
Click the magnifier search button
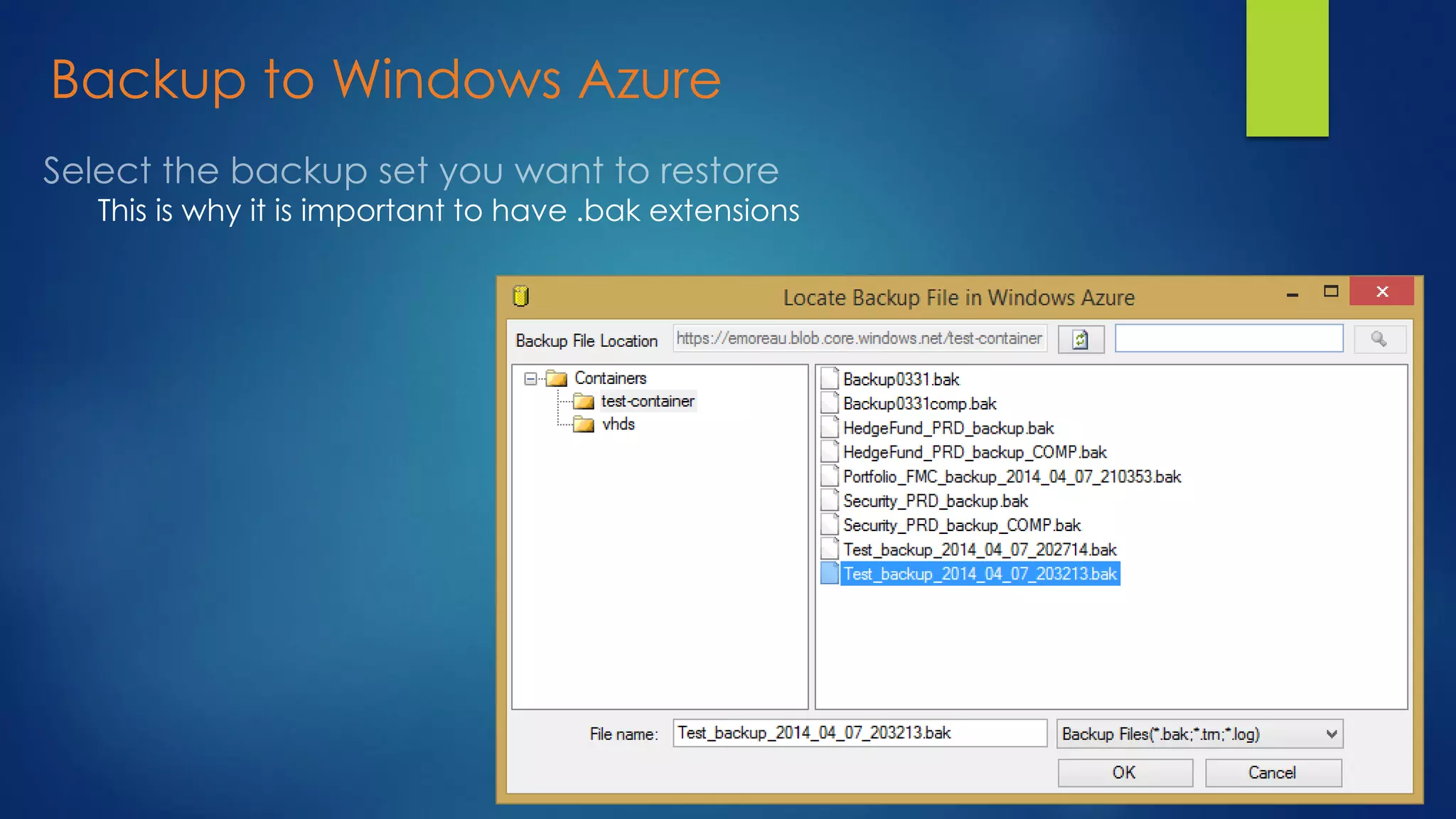point(1379,339)
